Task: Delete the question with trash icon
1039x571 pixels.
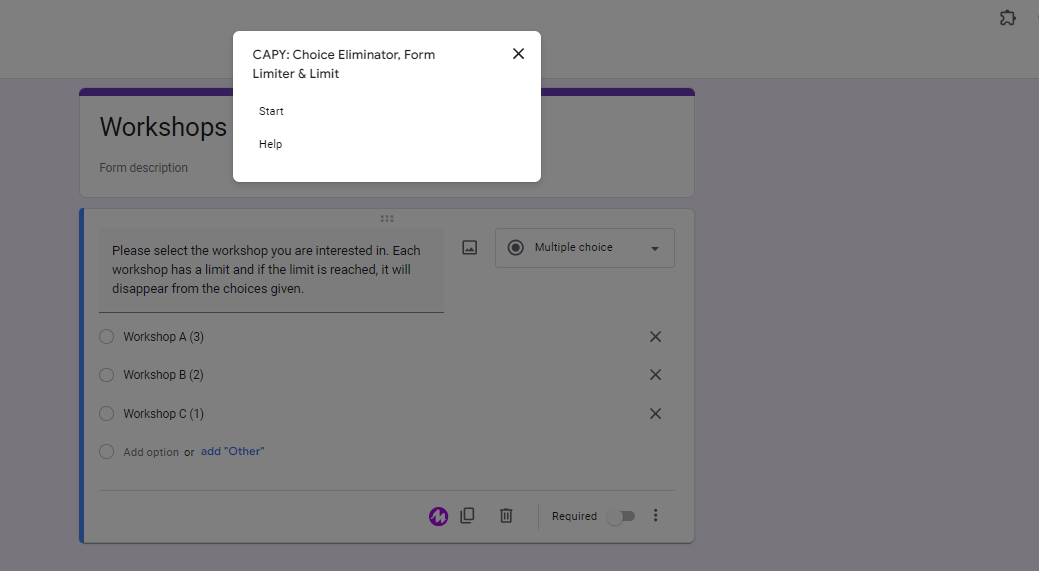Action: click(x=506, y=515)
